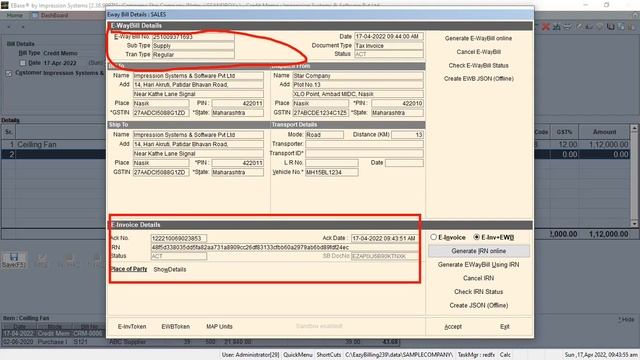Click Cancel IRN
This screenshot has width=640, height=360.
click(478, 278)
